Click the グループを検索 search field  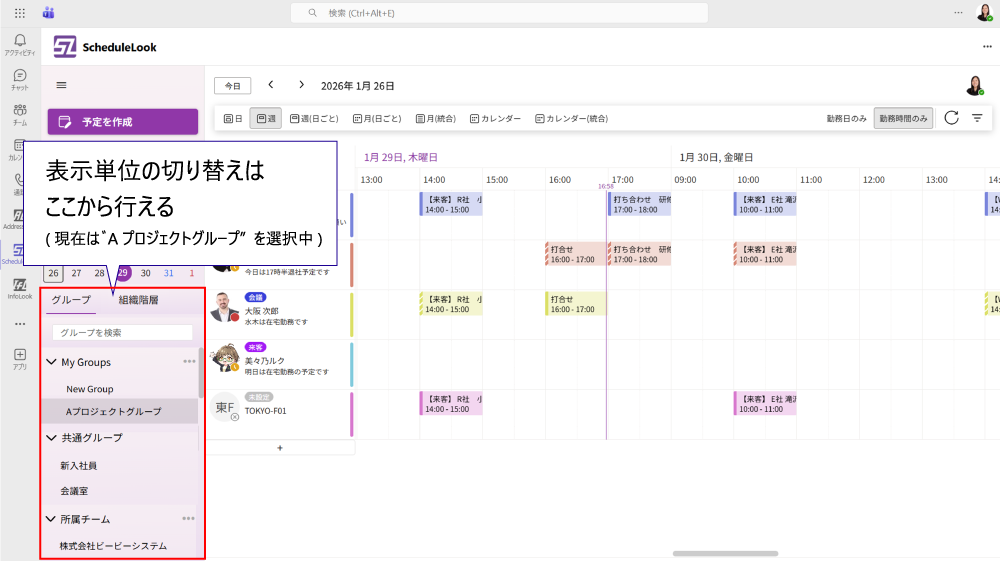[x=122, y=332]
